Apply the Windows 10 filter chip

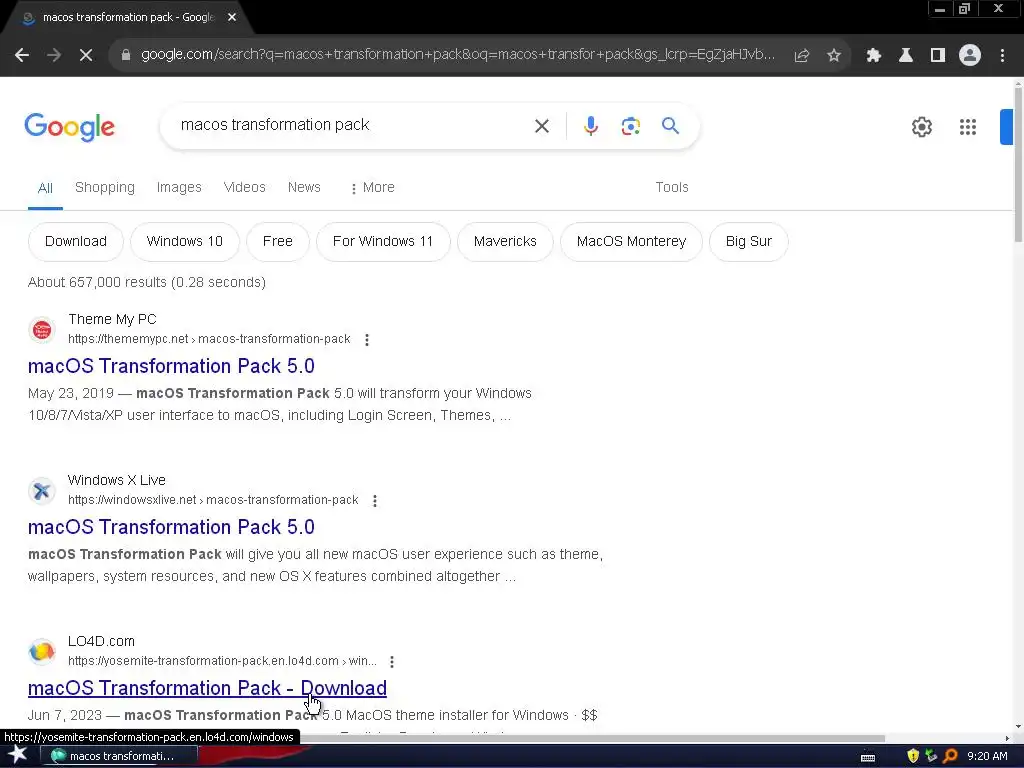[185, 242]
